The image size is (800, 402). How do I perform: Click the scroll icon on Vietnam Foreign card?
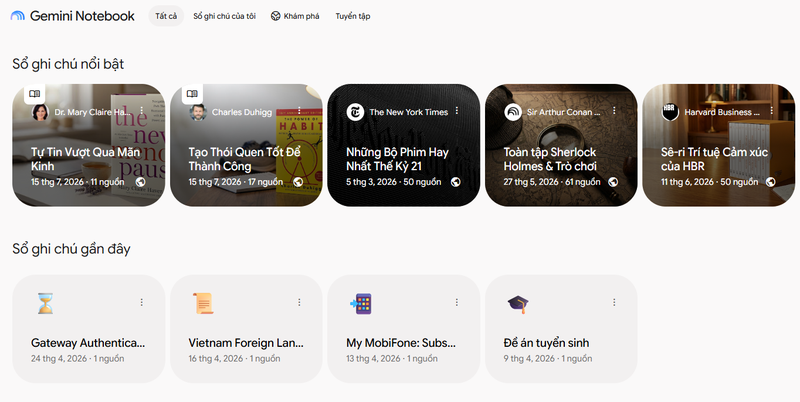203,304
